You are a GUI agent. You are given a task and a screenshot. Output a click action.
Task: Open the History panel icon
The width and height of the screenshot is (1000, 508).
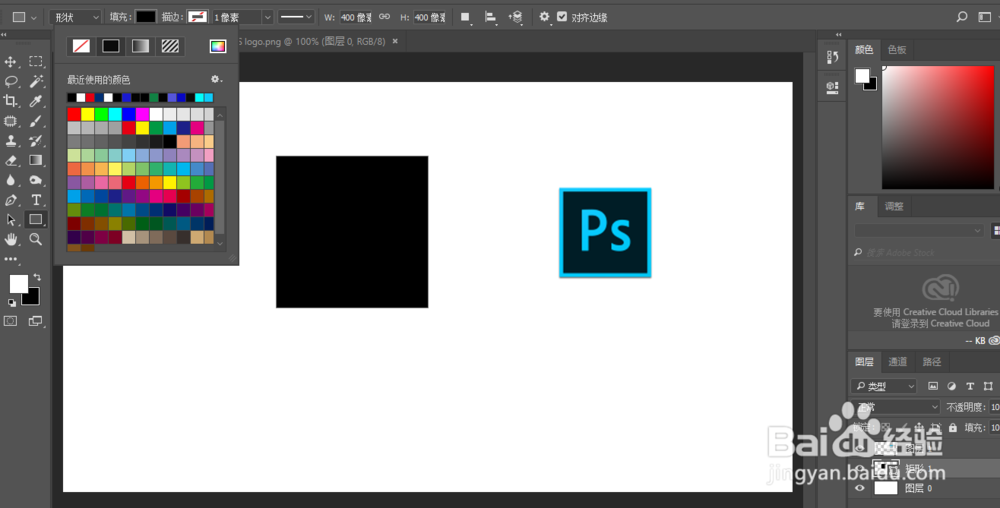point(832,57)
